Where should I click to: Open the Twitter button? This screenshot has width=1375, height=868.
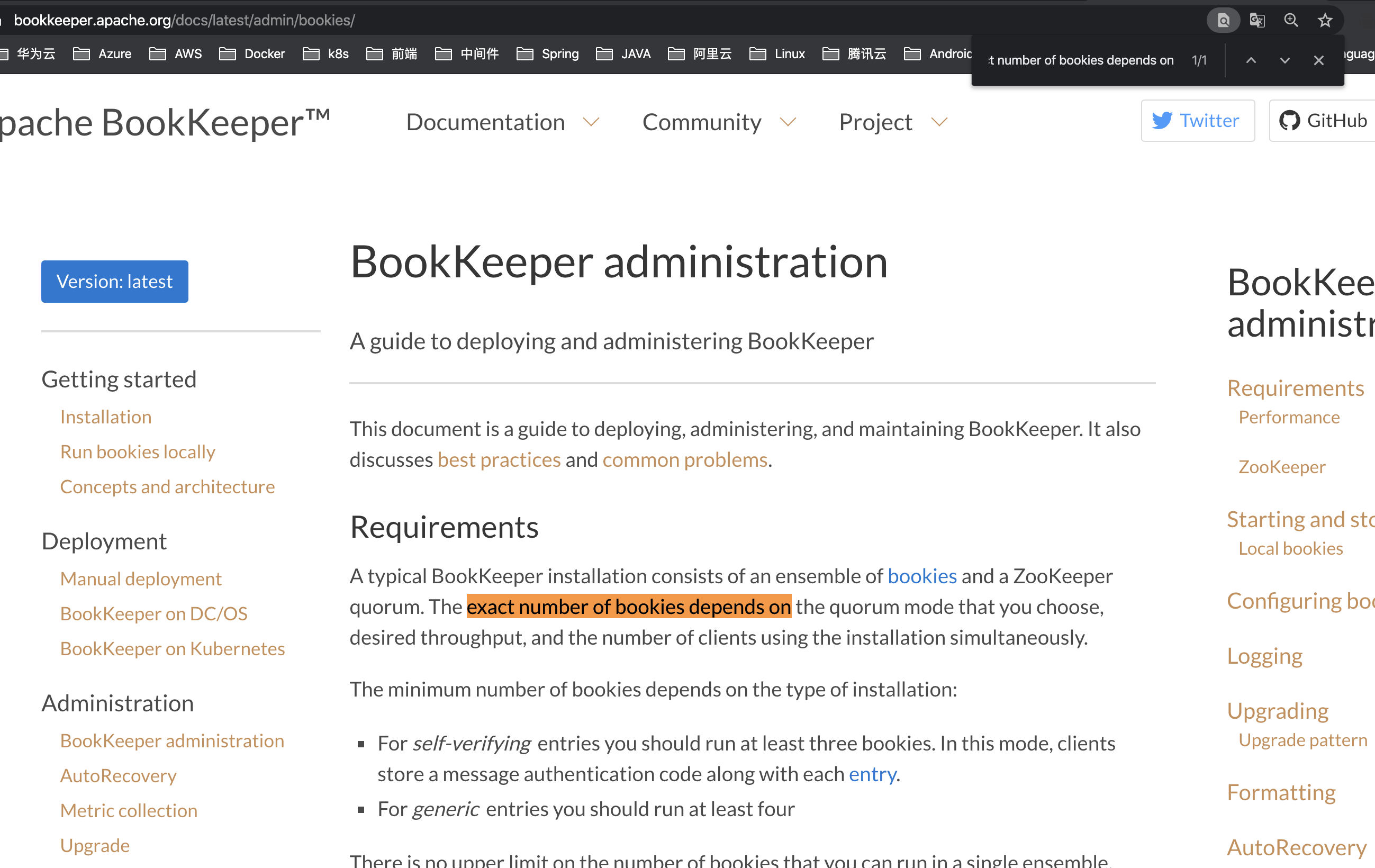[1197, 121]
